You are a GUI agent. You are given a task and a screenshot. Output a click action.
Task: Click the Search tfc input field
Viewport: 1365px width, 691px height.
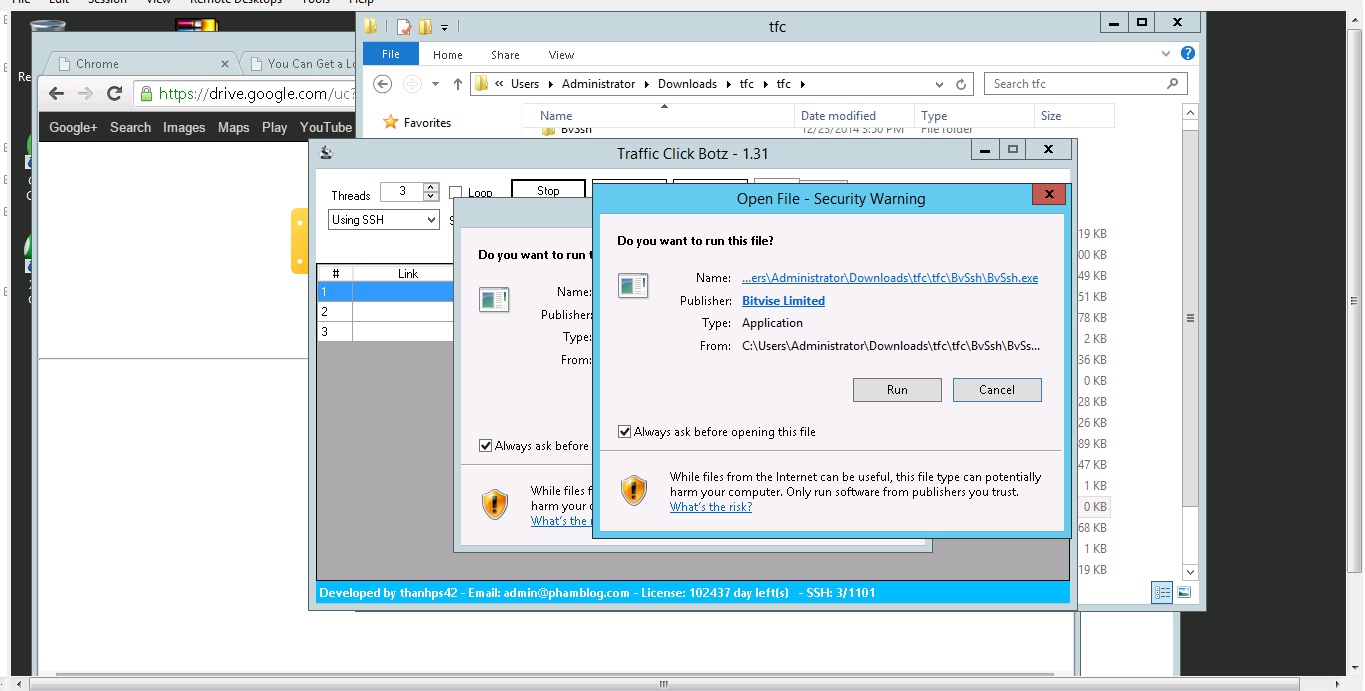[1075, 84]
